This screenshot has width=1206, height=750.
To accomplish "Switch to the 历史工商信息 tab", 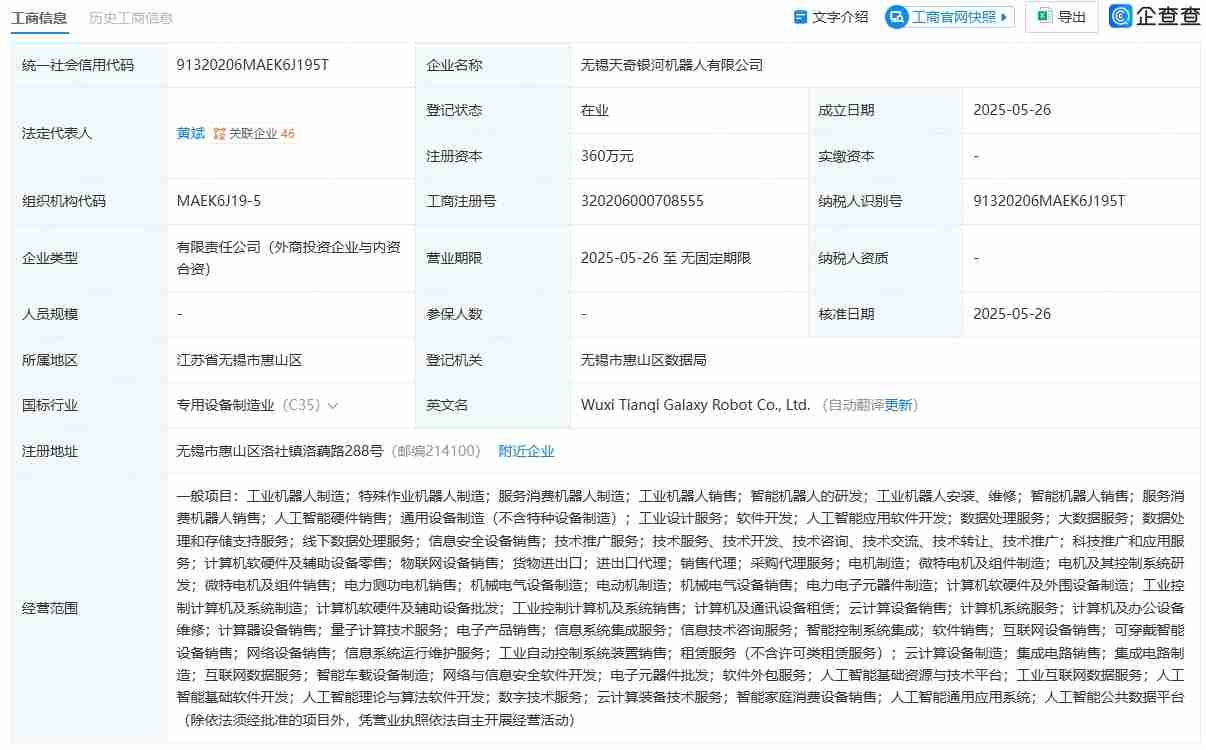I will click(x=132, y=17).
